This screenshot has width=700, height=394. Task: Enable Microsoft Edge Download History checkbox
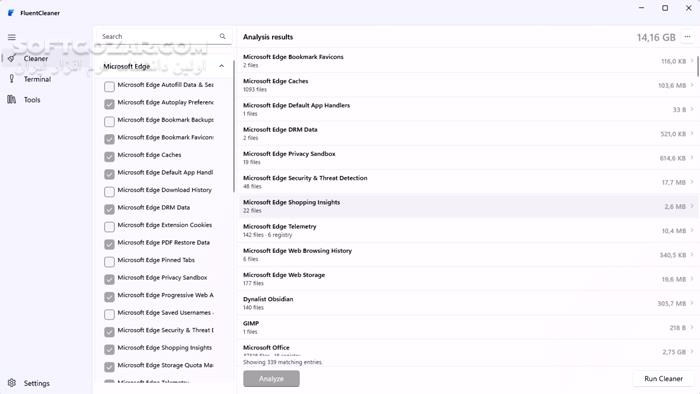pos(109,192)
